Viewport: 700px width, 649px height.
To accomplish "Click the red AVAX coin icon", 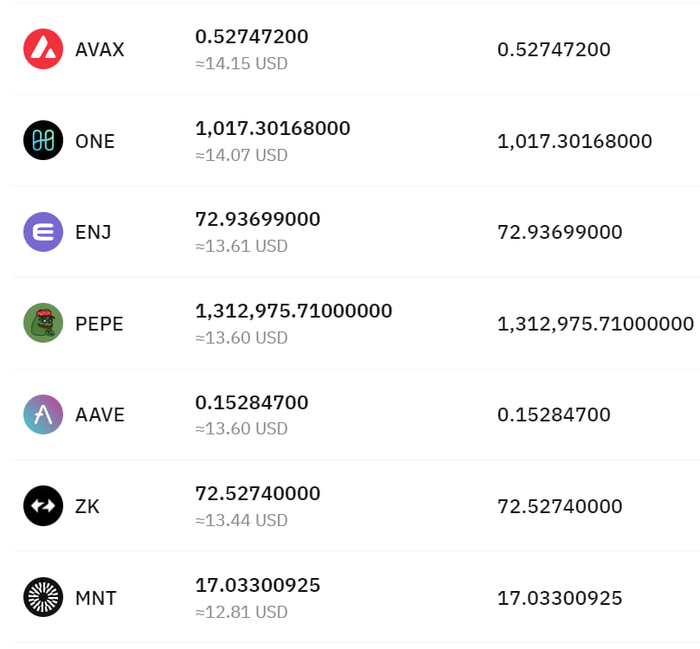I will pos(43,49).
